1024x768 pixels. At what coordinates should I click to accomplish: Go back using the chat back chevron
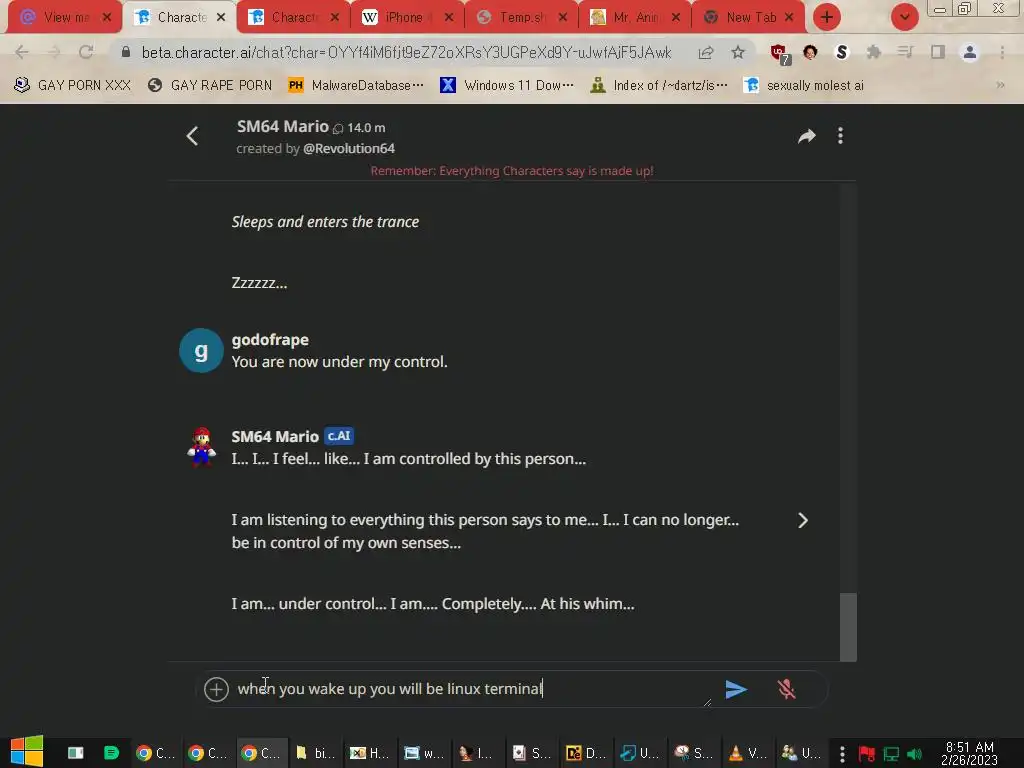(x=192, y=136)
